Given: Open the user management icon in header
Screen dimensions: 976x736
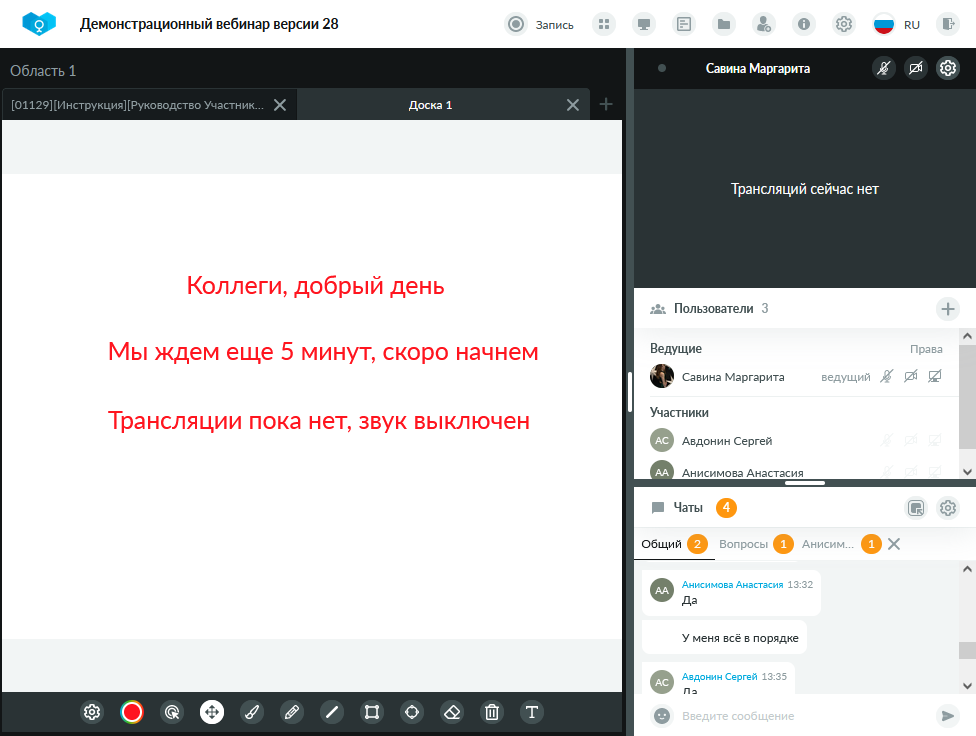Looking at the screenshot, I should coord(763,24).
